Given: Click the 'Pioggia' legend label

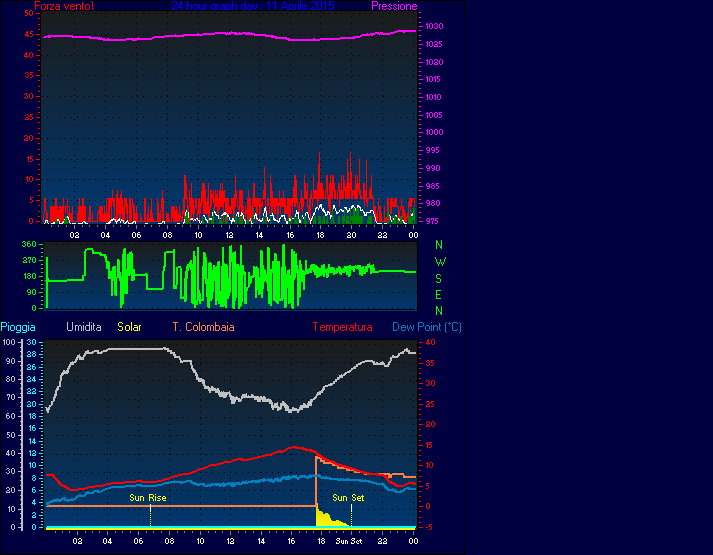Looking at the screenshot, I should [18, 327].
